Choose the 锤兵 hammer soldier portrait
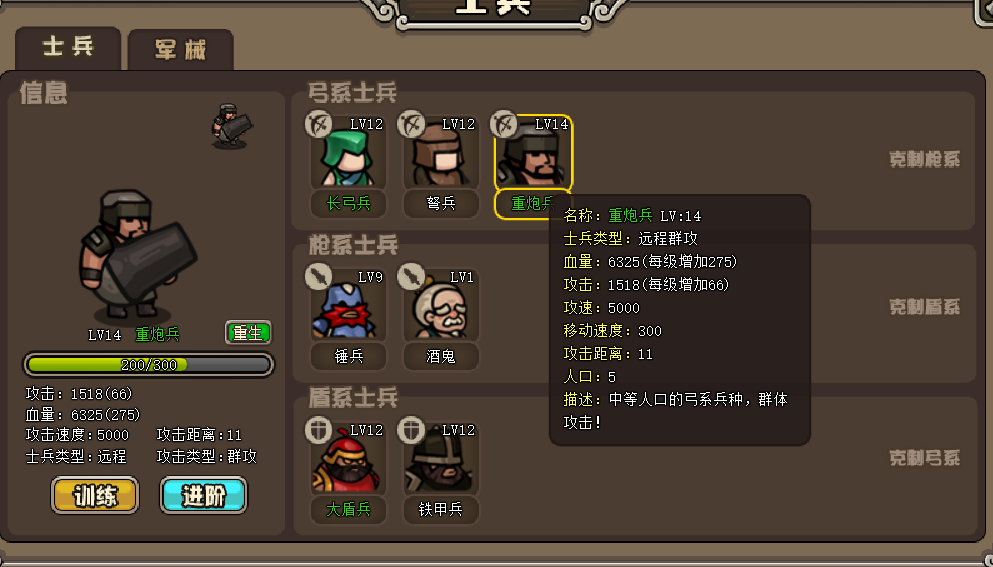993x567 pixels. click(x=348, y=307)
